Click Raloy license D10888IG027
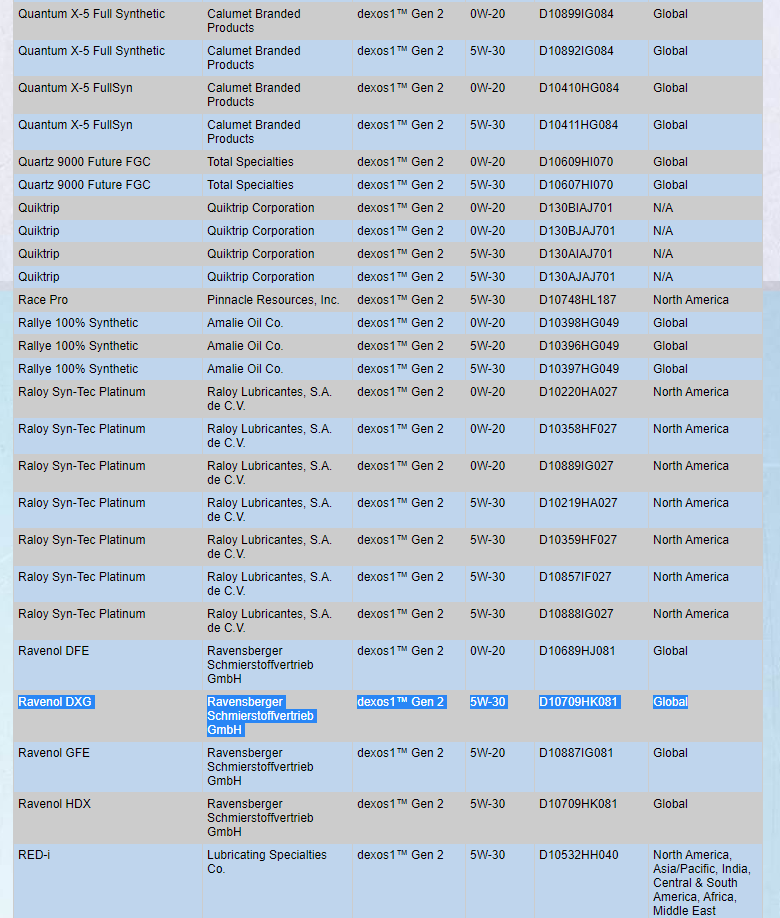The height and width of the screenshot is (918, 780). 576,614
